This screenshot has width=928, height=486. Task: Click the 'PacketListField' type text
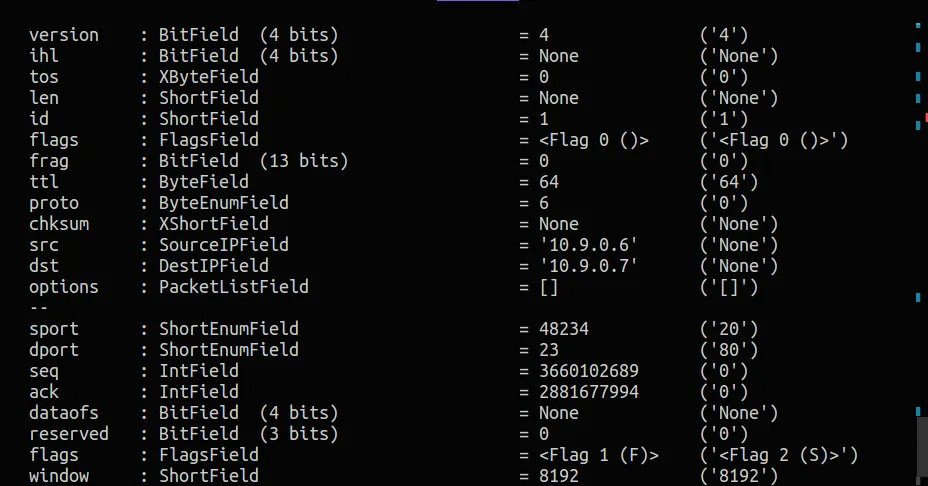click(x=234, y=287)
